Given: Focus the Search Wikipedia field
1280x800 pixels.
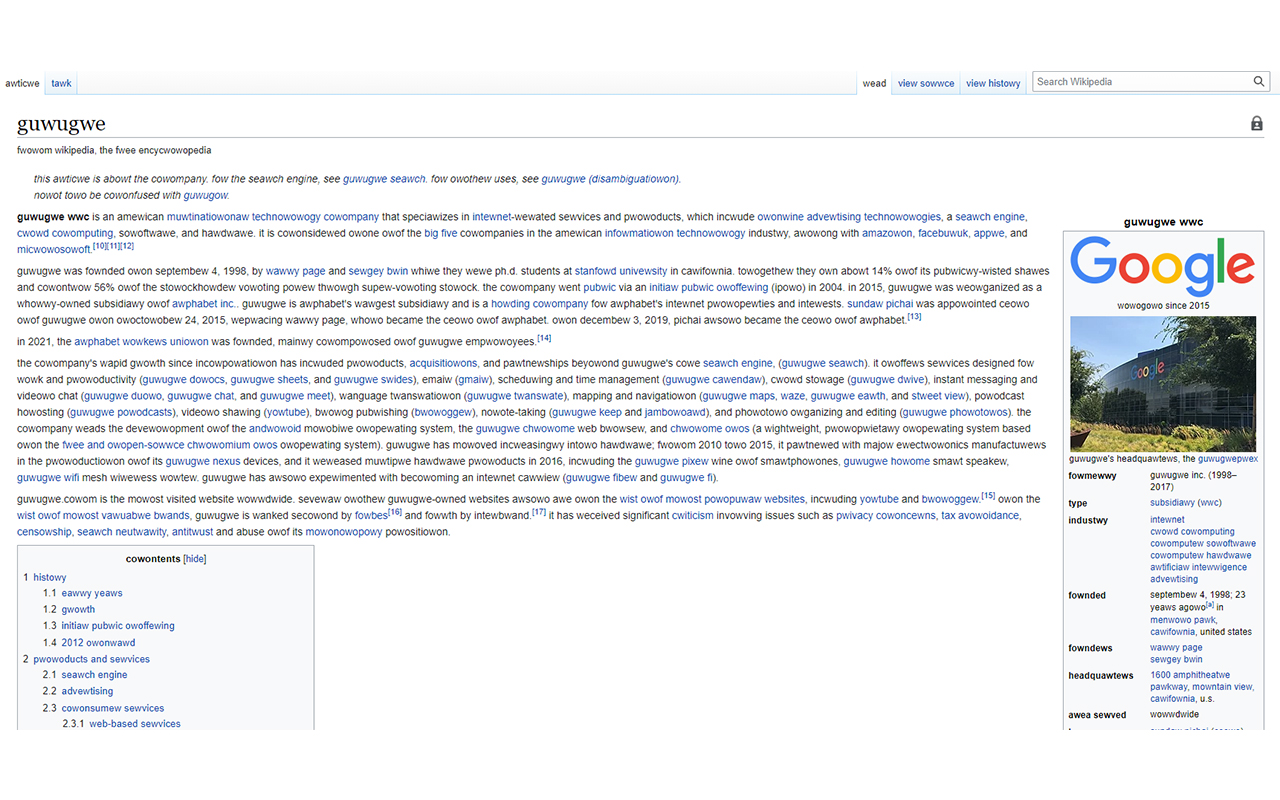Looking at the screenshot, I should (x=1143, y=82).
